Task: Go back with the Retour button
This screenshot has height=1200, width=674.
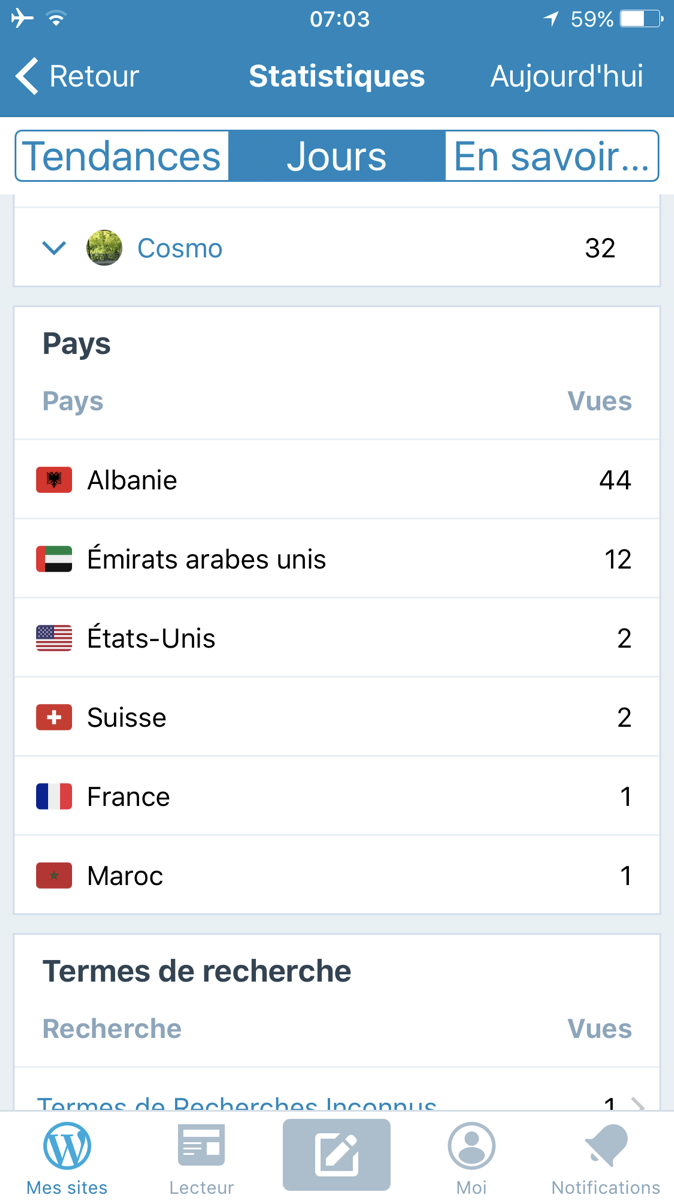Action: click(77, 76)
